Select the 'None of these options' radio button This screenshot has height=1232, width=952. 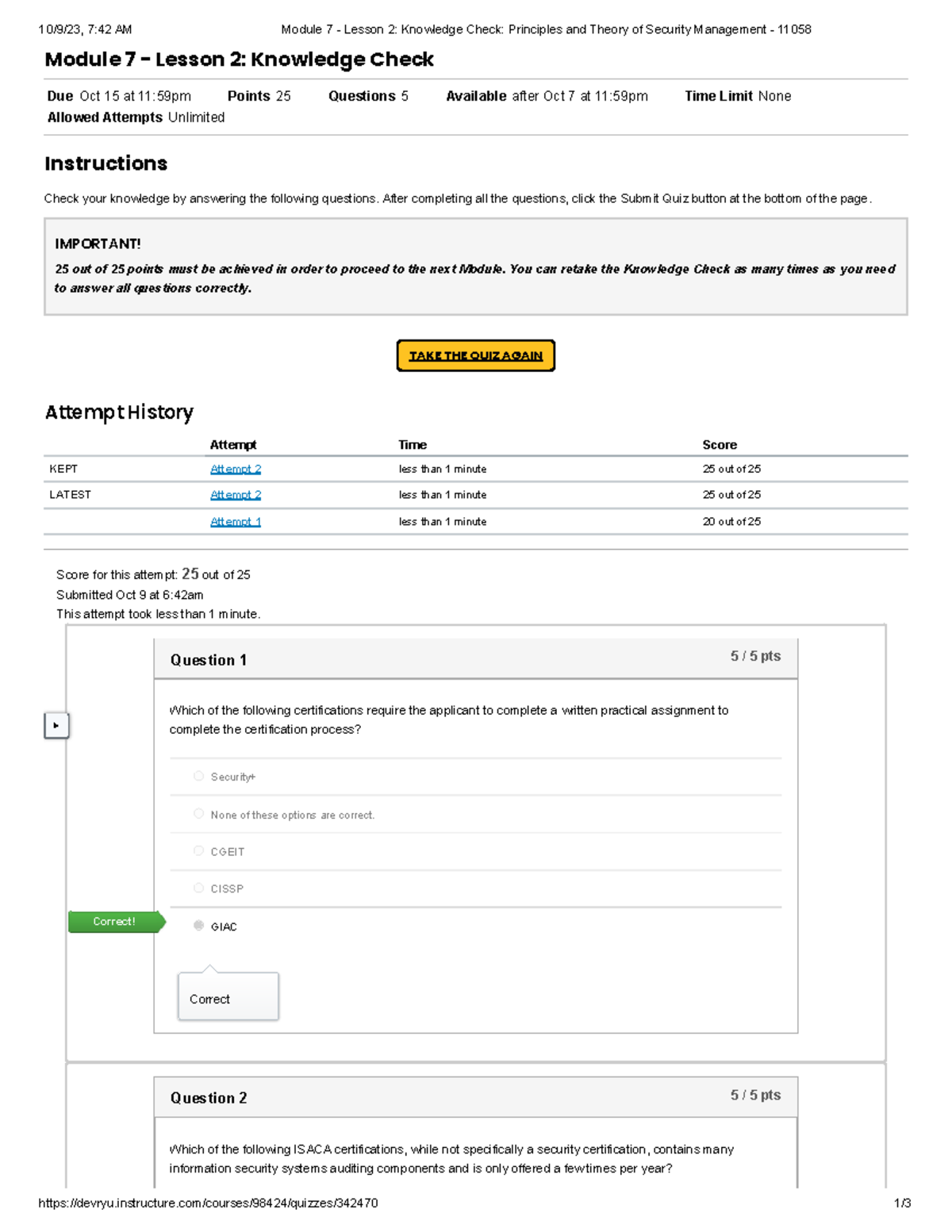click(198, 813)
